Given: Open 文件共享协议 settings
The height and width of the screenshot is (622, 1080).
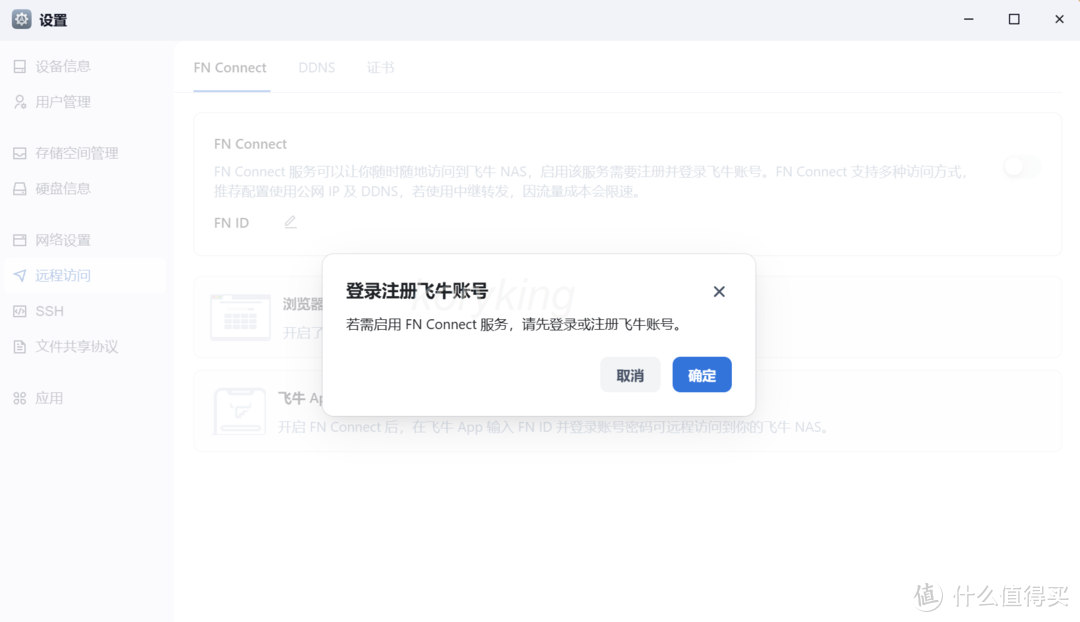Looking at the screenshot, I should coord(68,346).
